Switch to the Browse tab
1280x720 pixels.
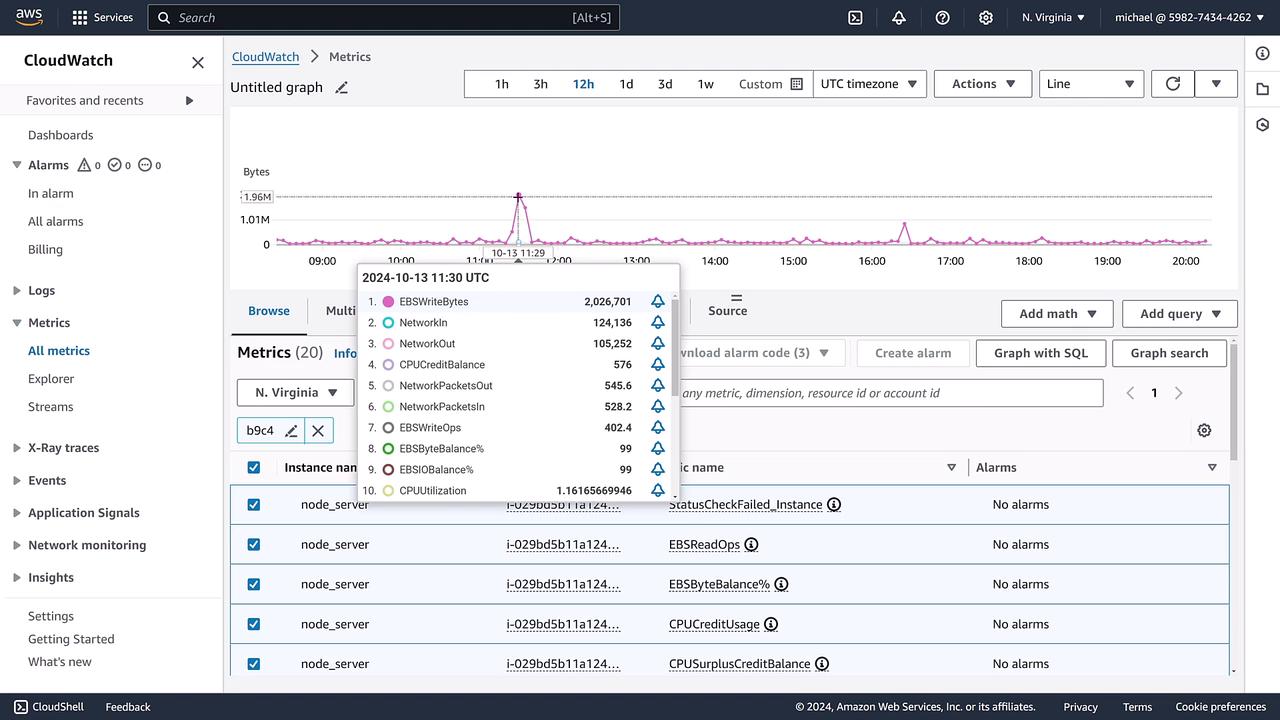[269, 311]
